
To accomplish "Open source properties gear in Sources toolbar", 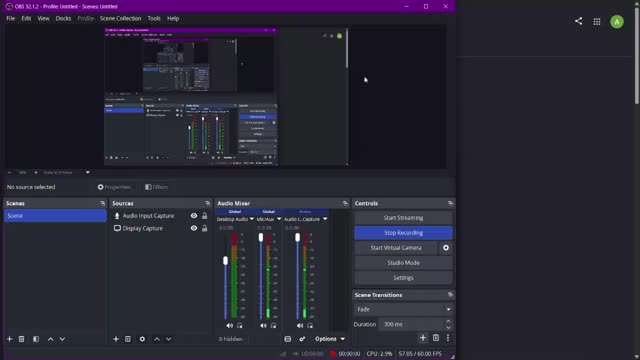I will 142,339.
